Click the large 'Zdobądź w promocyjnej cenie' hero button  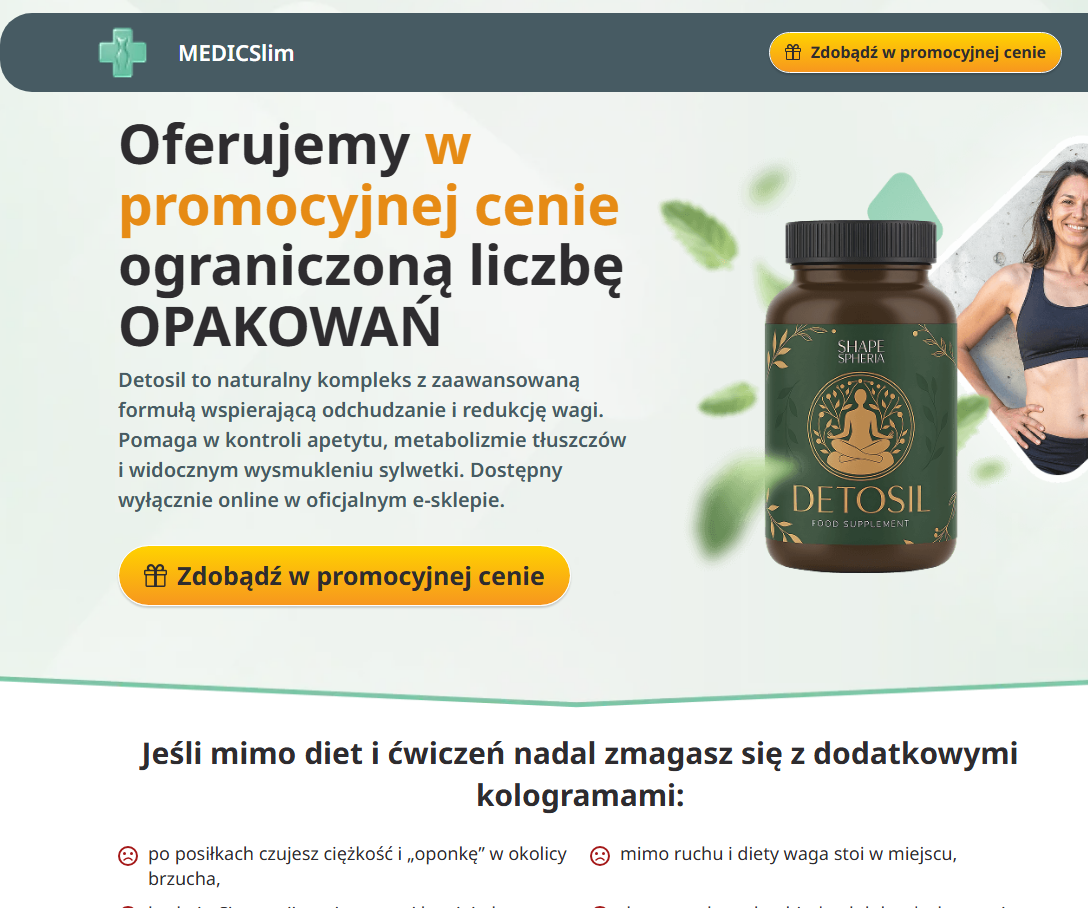tap(344, 576)
